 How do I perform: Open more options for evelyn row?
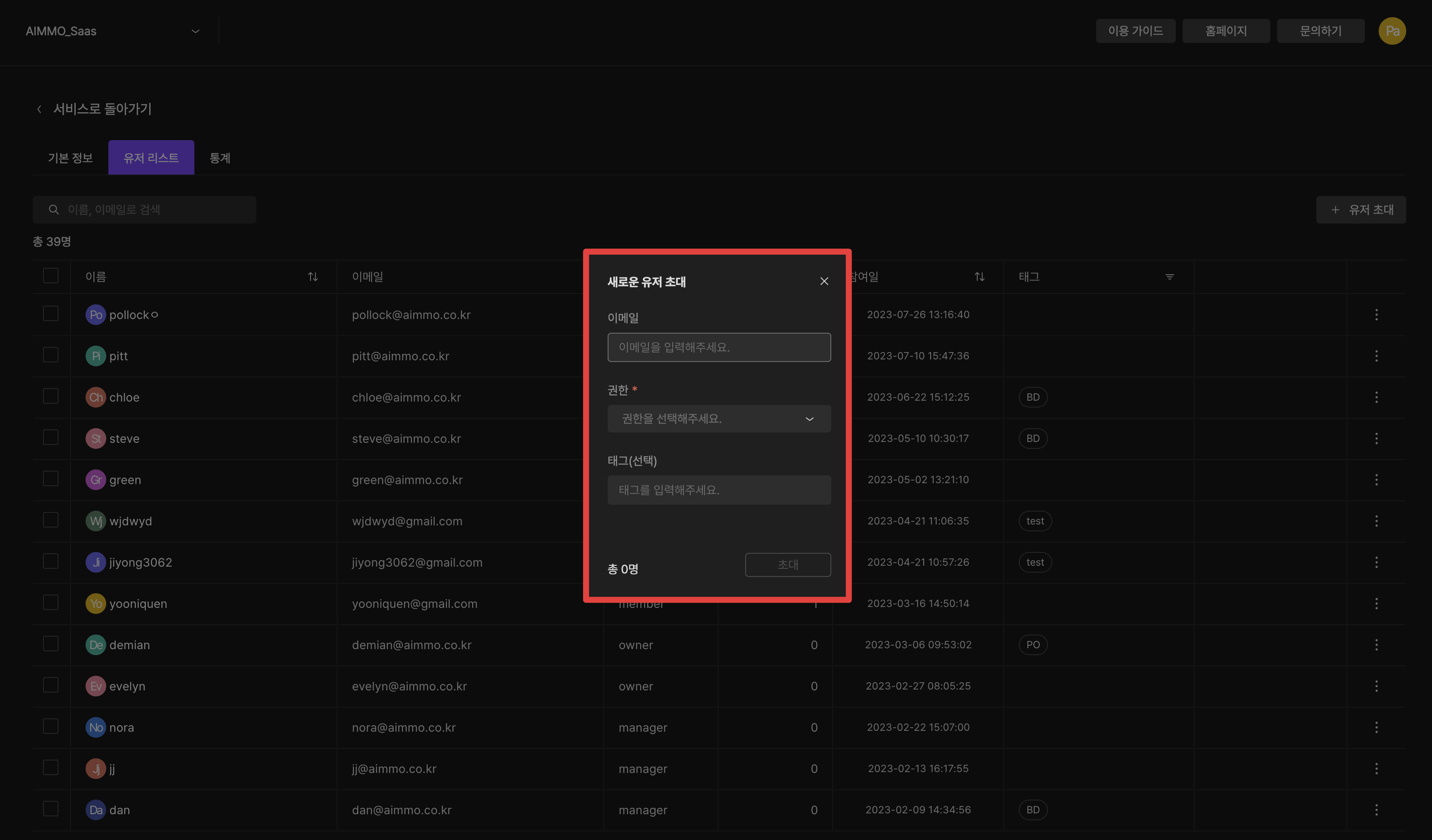coord(1376,686)
